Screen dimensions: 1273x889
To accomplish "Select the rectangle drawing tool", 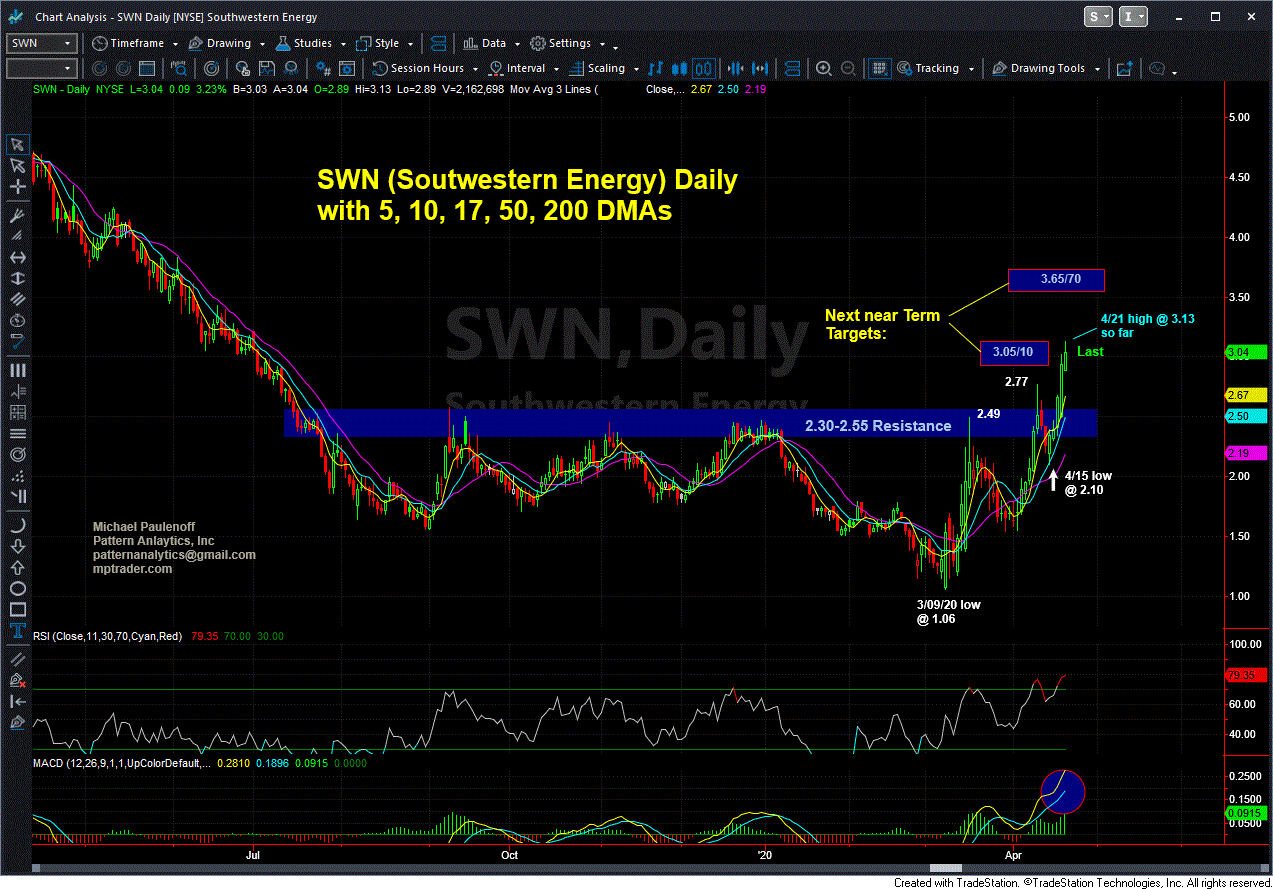I will coord(17,609).
